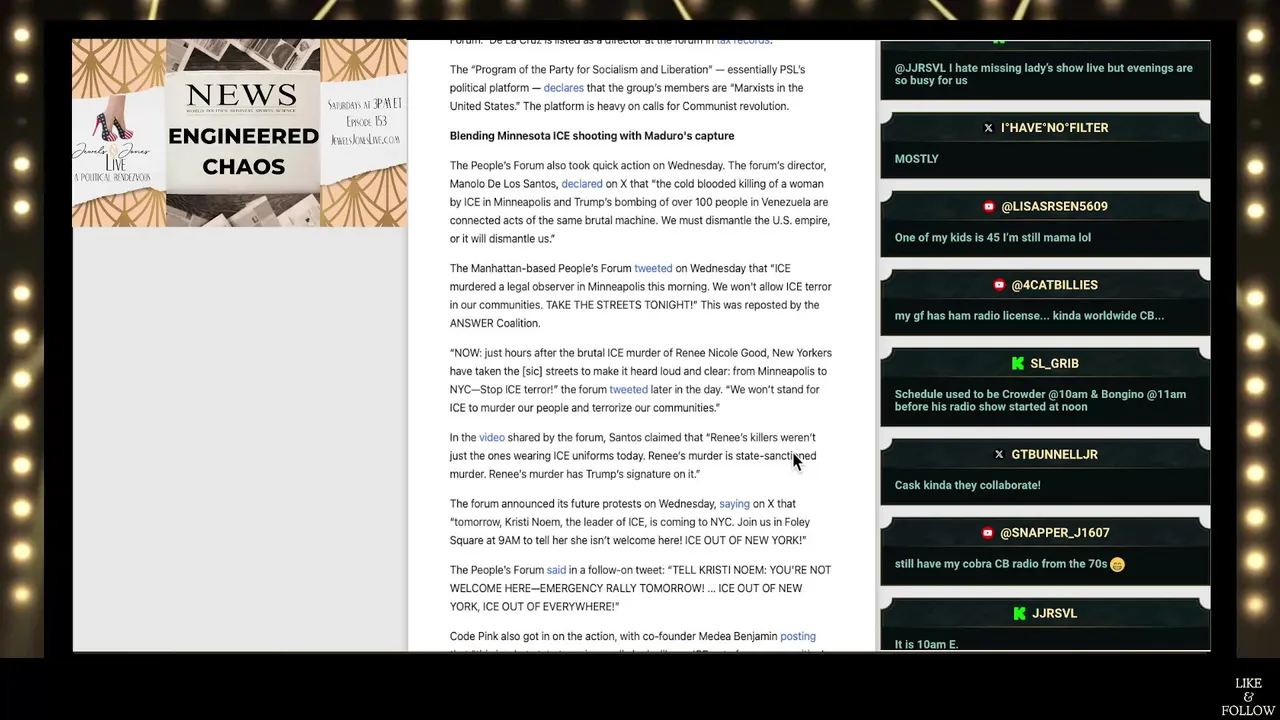The height and width of the screenshot is (720, 1280).
Task: Click the message about Crowder and Bongino schedule
Action: pos(1040,400)
